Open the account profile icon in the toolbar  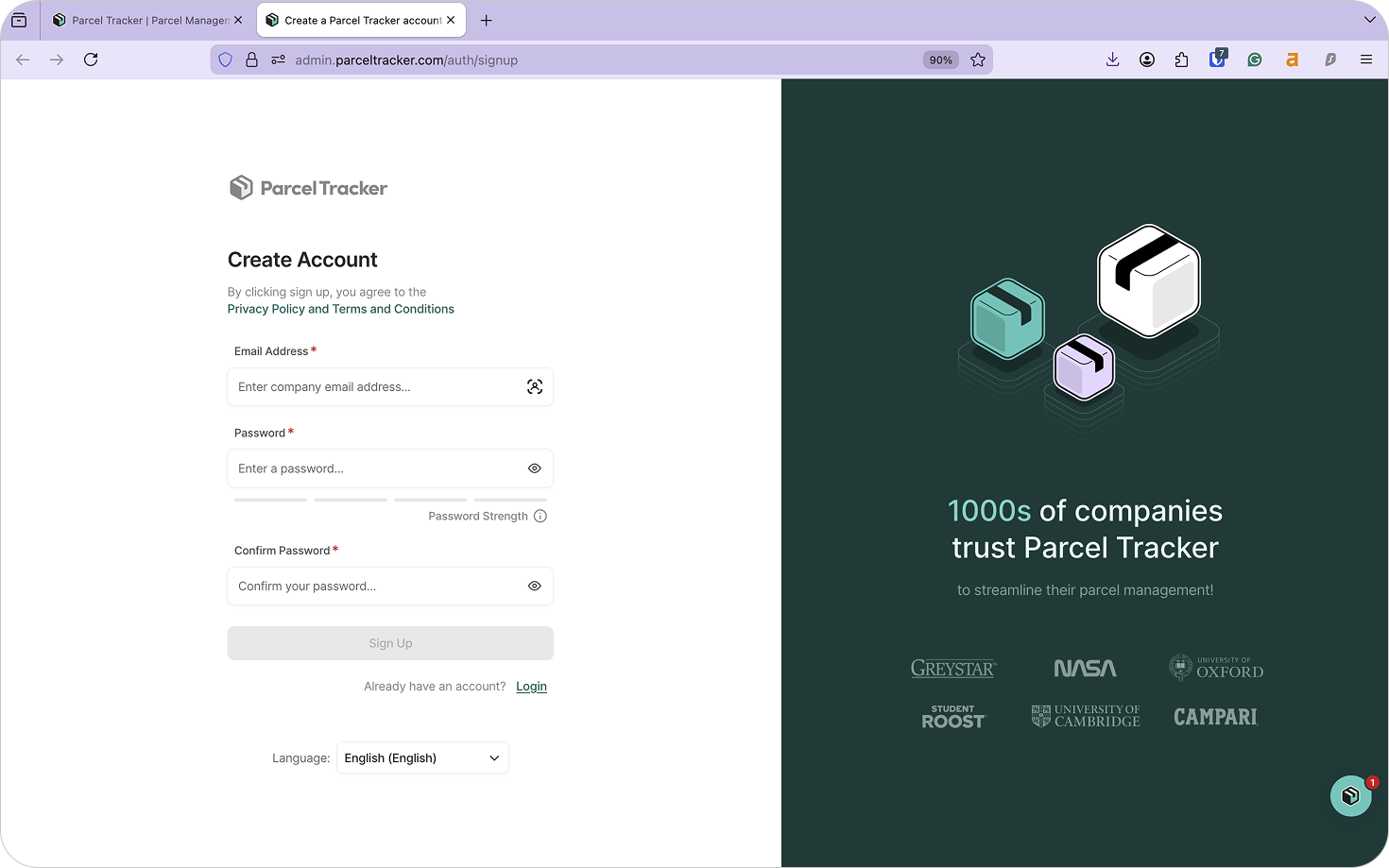[x=1147, y=60]
